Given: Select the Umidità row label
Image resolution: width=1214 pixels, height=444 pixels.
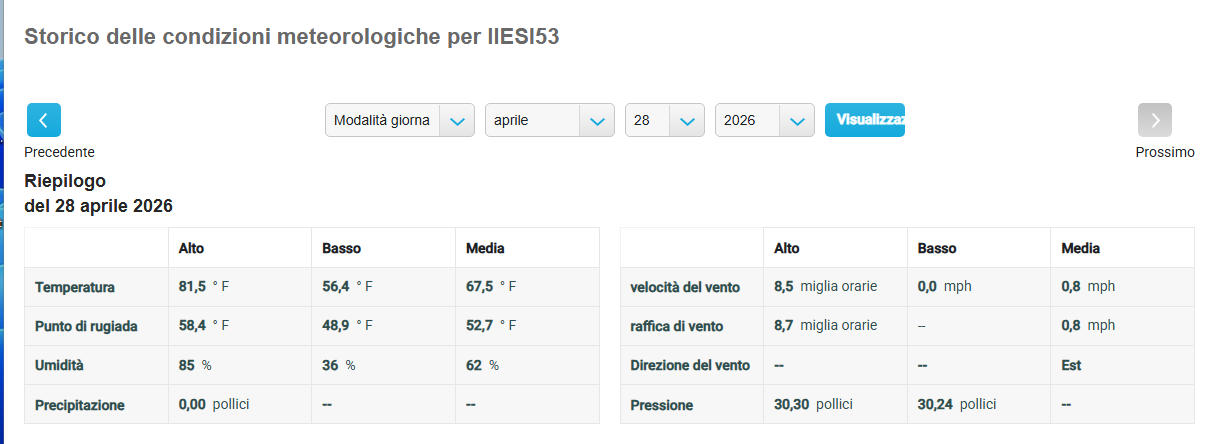Looking at the screenshot, I should pos(59,366).
